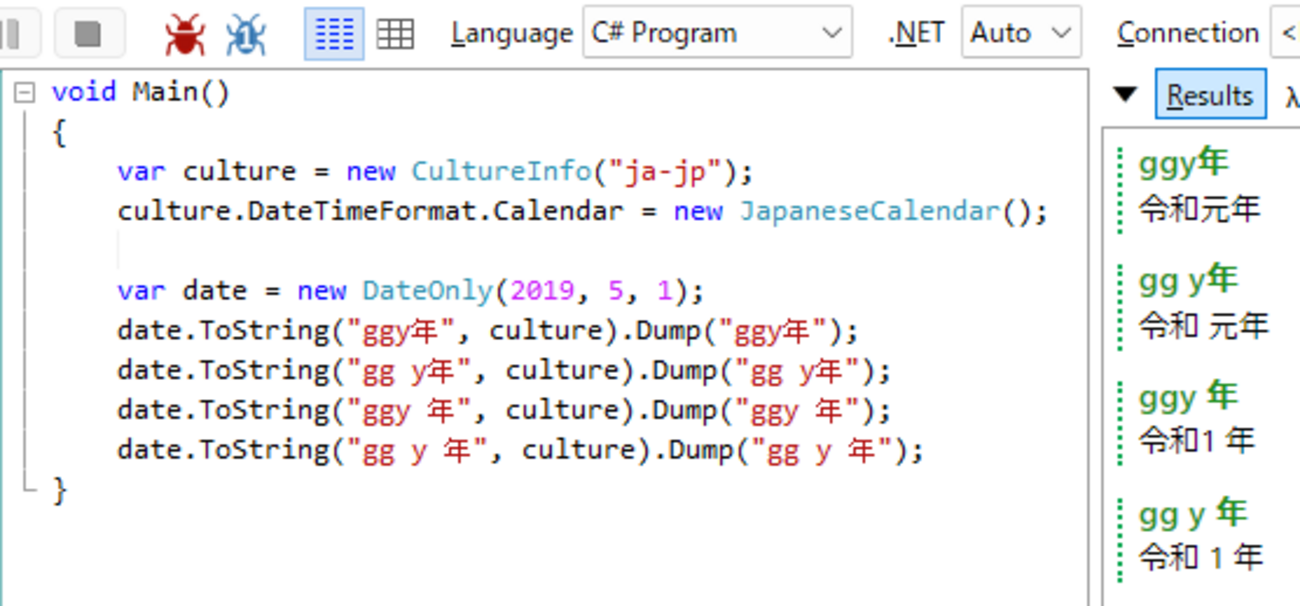Image resolution: width=1300 pixels, height=606 pixels.
Task: Switch results to rich text view
Action: (x=334, y=34)
